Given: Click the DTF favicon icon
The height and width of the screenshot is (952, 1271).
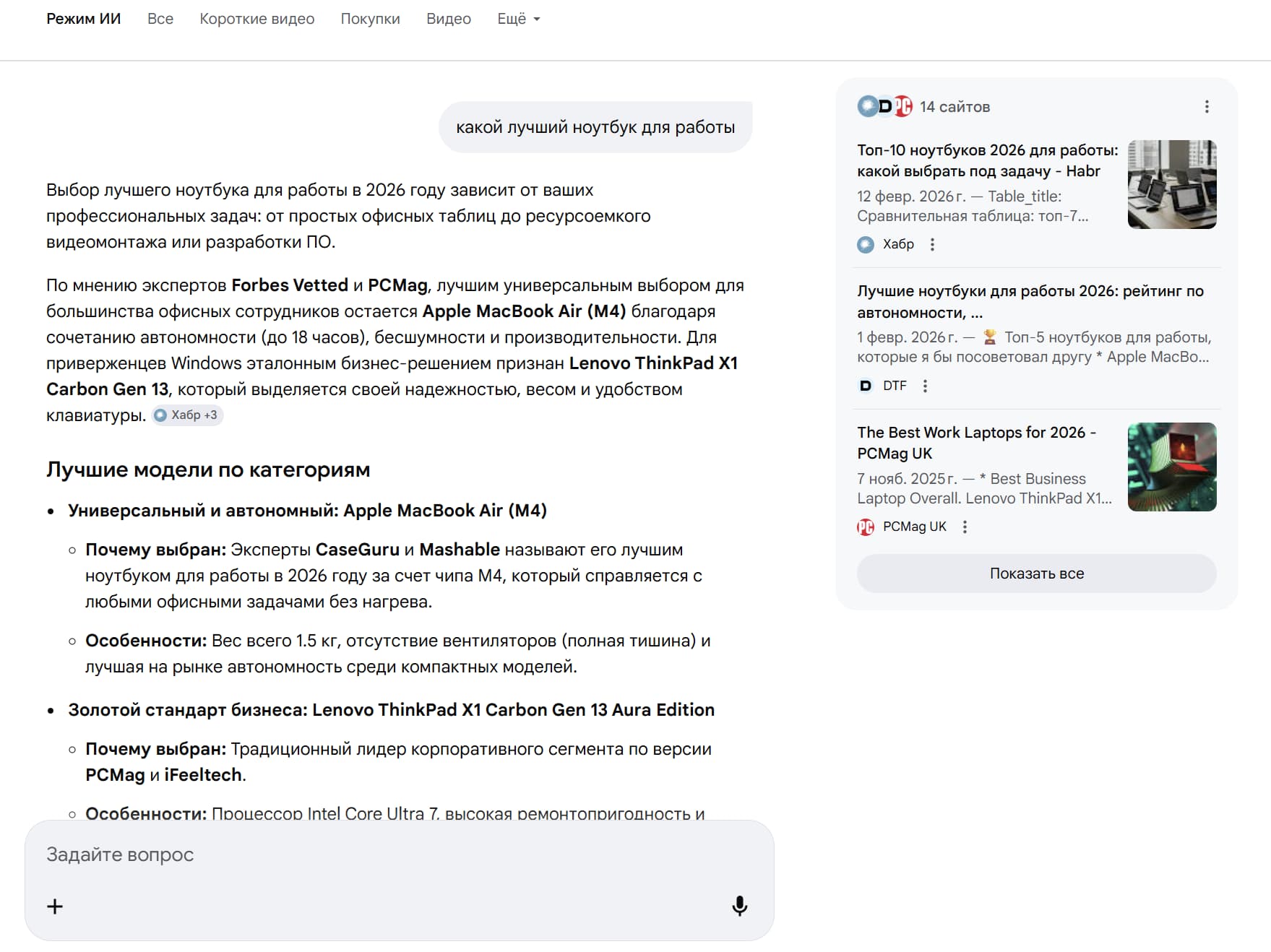Looking at the screenshot, I should click(x=866, y=386).
